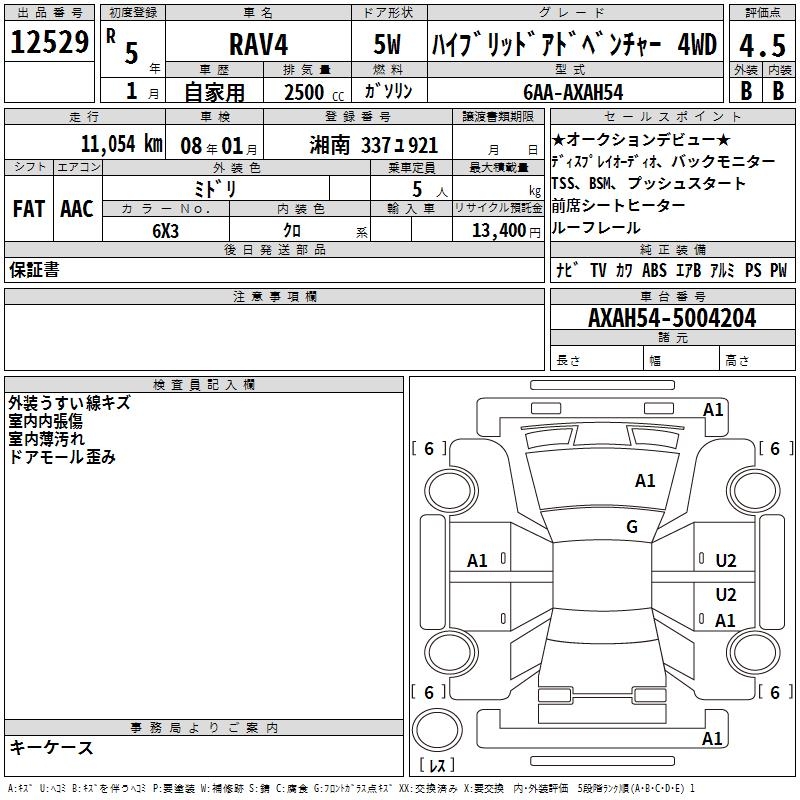
Task: Select mileage 11,054 km
Action: [x=121, y=143]
